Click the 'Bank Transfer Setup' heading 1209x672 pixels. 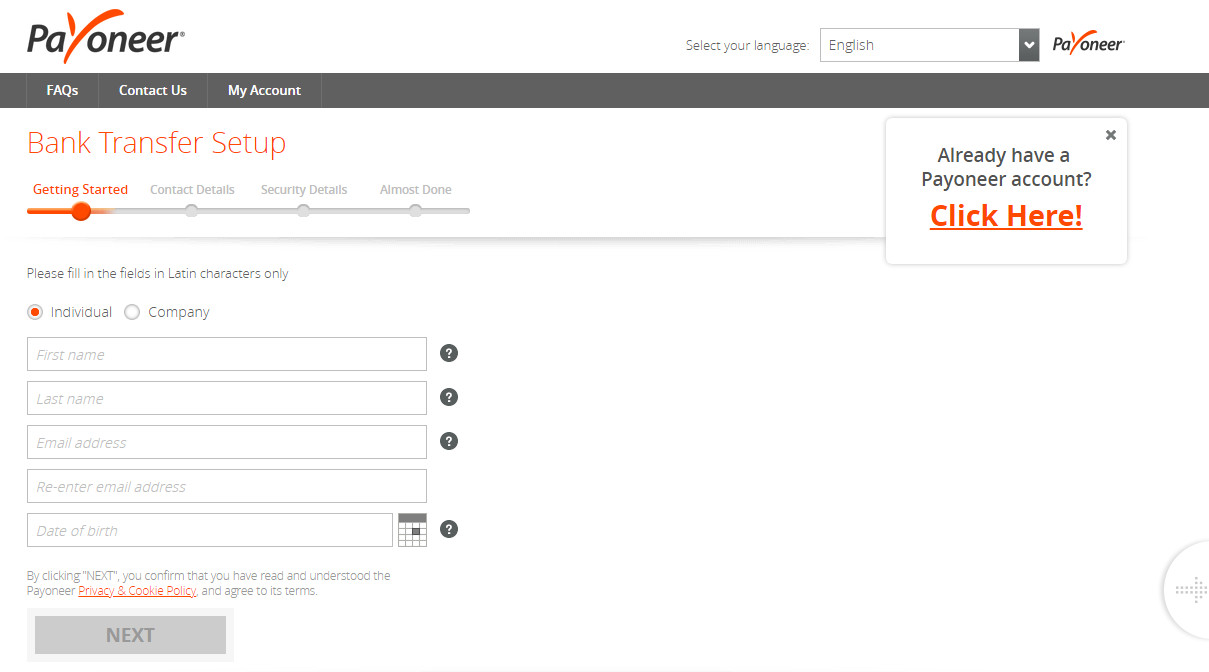156,143
